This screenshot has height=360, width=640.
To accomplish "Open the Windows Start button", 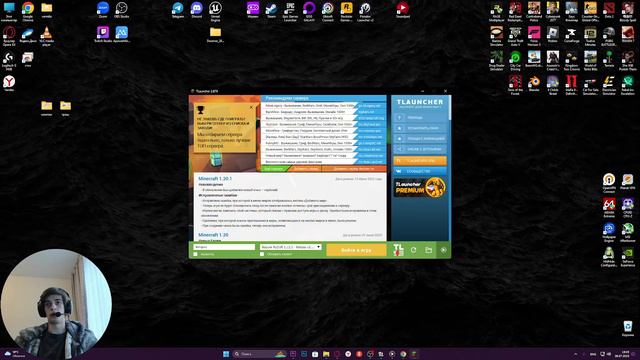I will coord(226,354).
